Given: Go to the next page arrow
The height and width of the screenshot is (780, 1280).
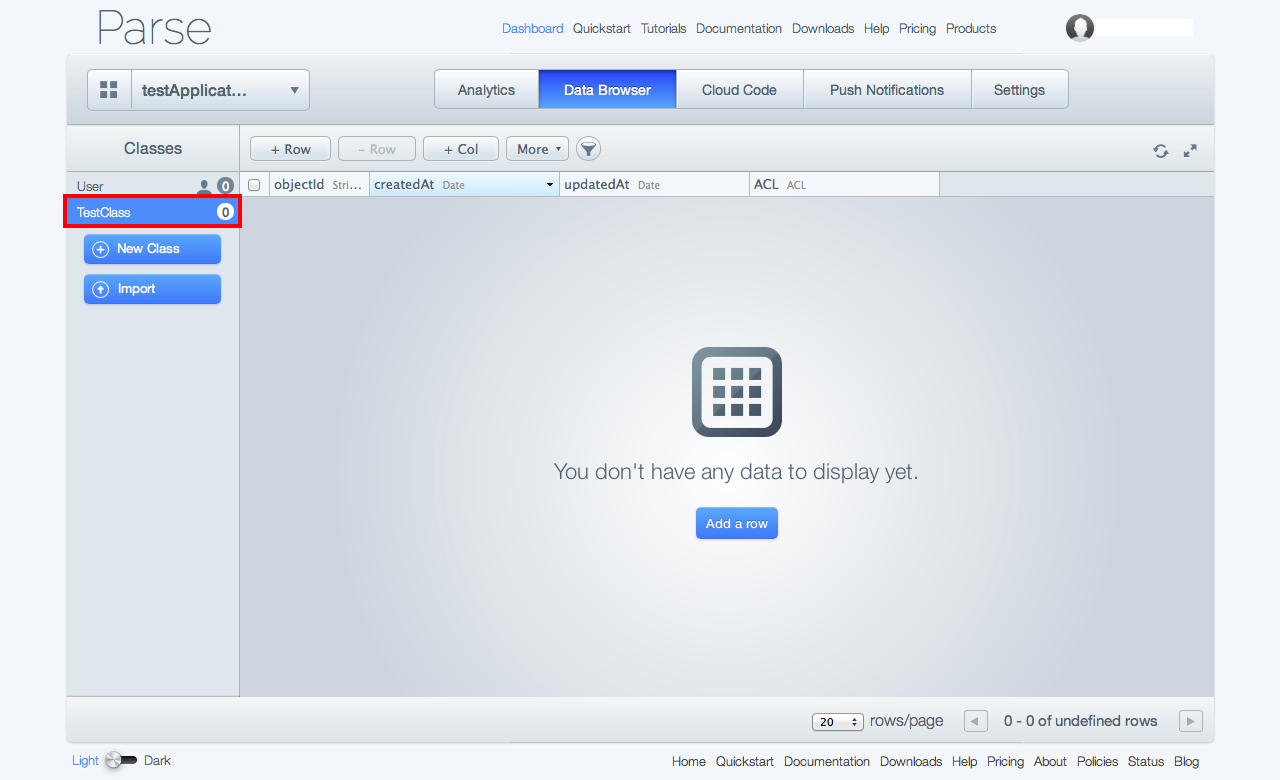Looking at the screenshot, I should pos(1190,721).
